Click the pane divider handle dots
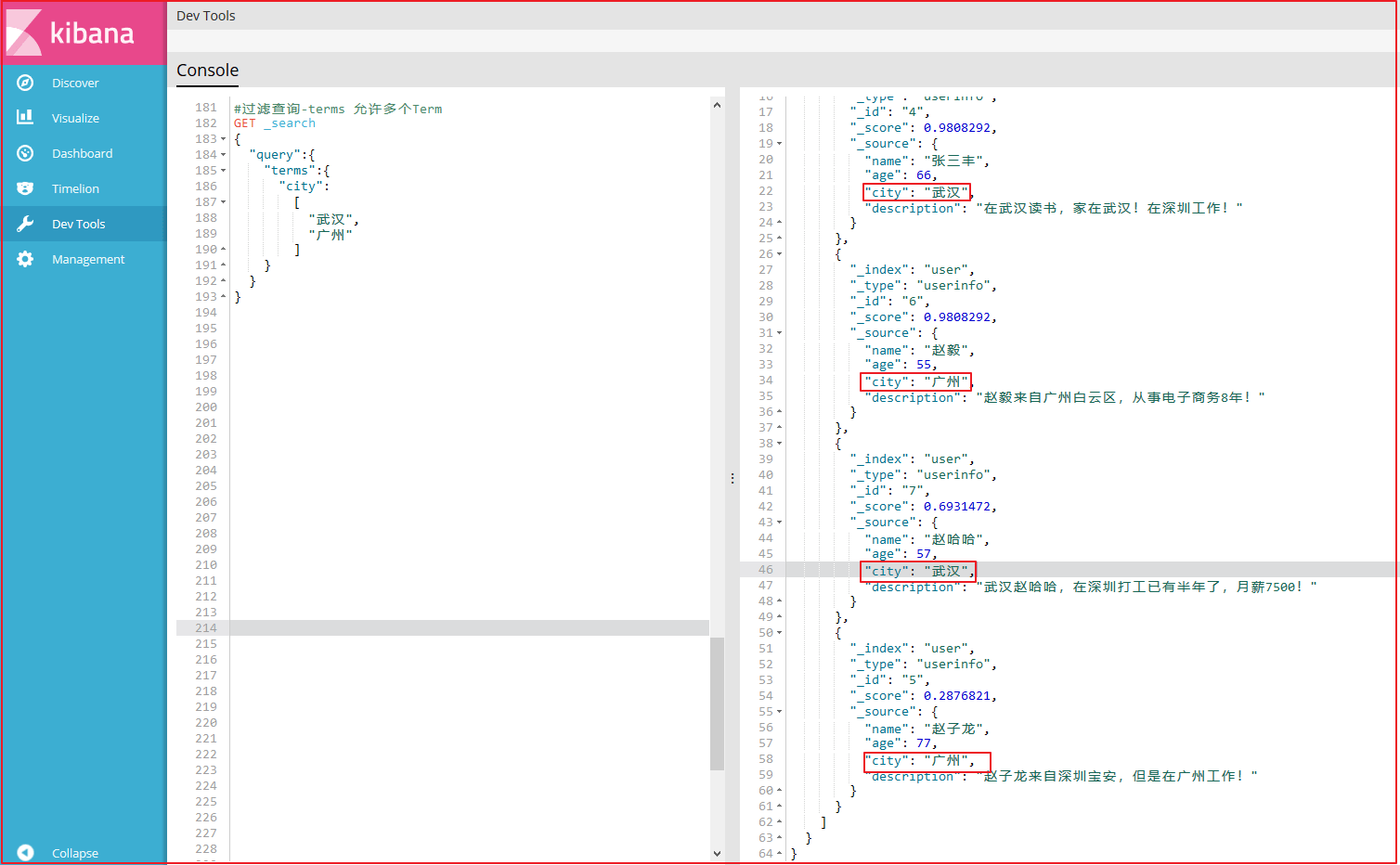1400x865 pixels. tap(732, 478)
